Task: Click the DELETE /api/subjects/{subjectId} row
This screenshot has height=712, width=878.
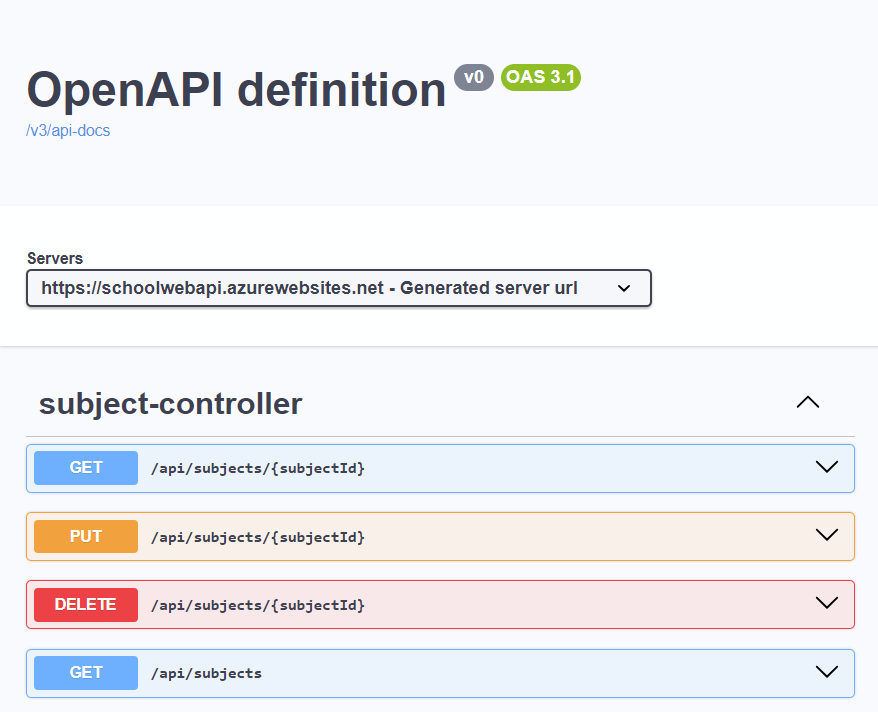Action: click(440, 604)
